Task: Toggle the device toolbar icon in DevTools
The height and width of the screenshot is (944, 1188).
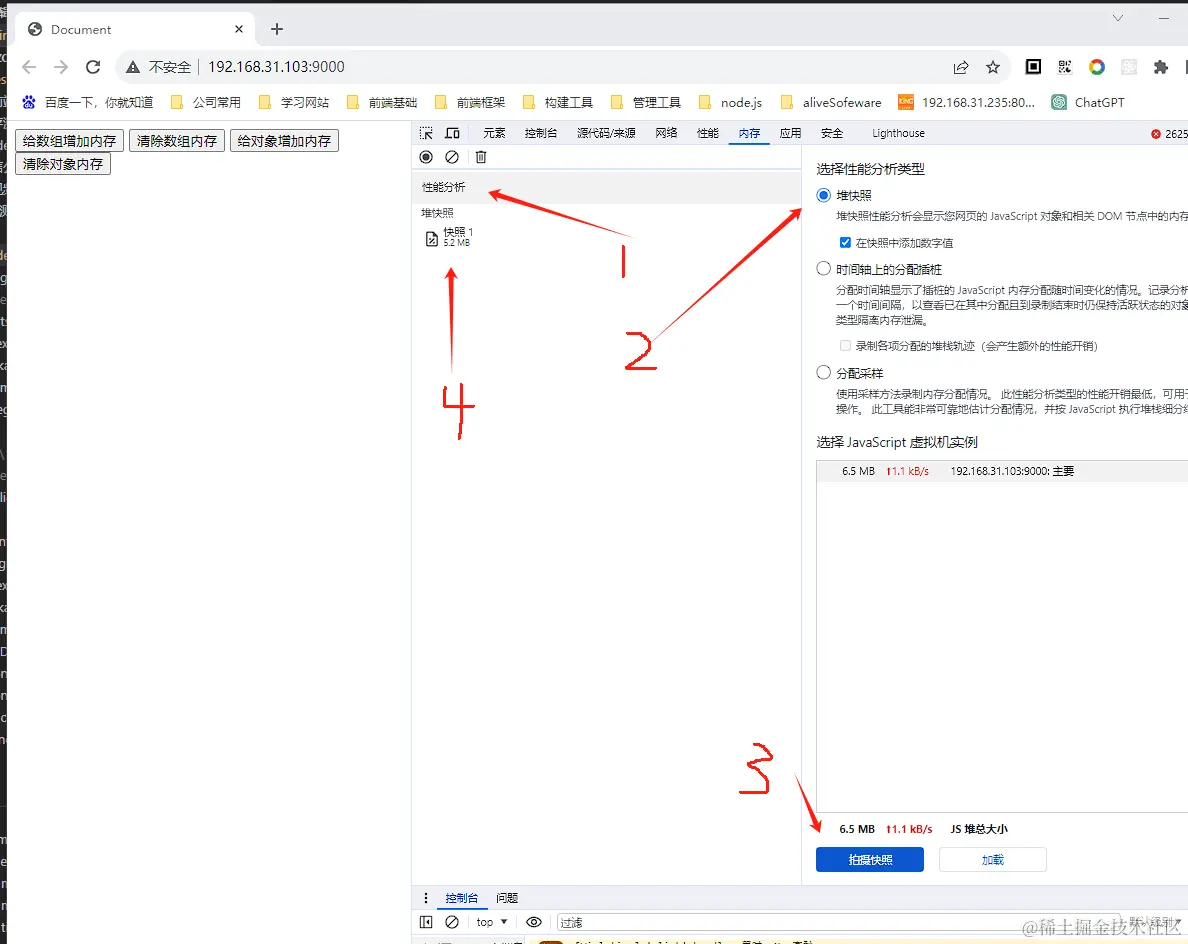Action: pyautogui.click(x=452, y=133)
